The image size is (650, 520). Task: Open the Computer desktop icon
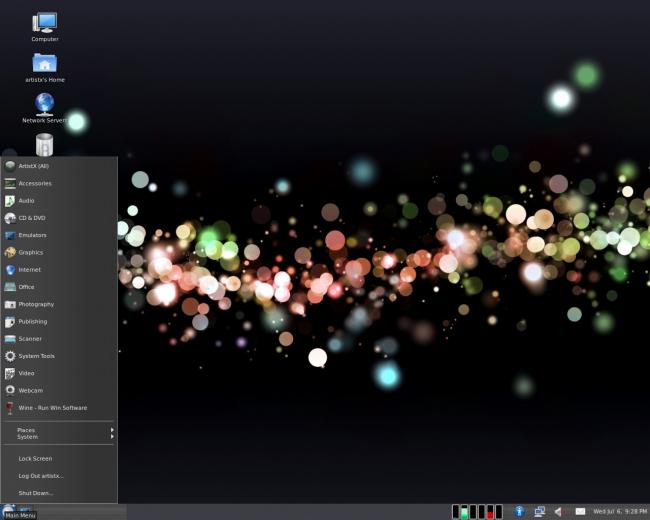click(45, 27)
